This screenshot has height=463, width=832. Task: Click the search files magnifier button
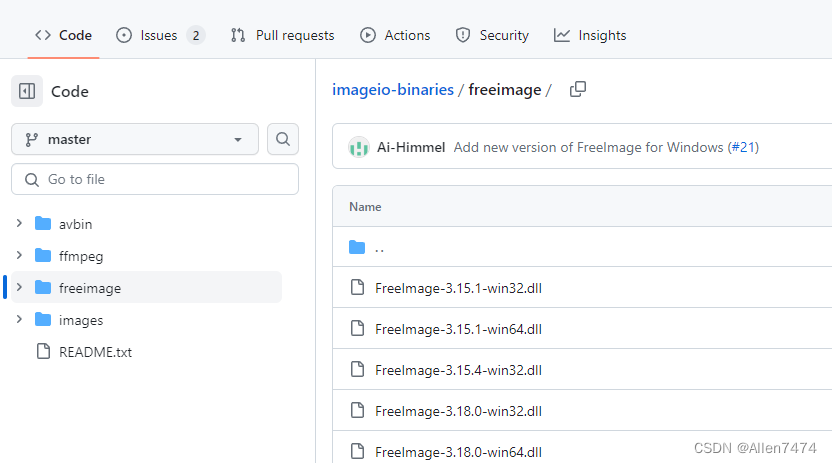point(283,139)
